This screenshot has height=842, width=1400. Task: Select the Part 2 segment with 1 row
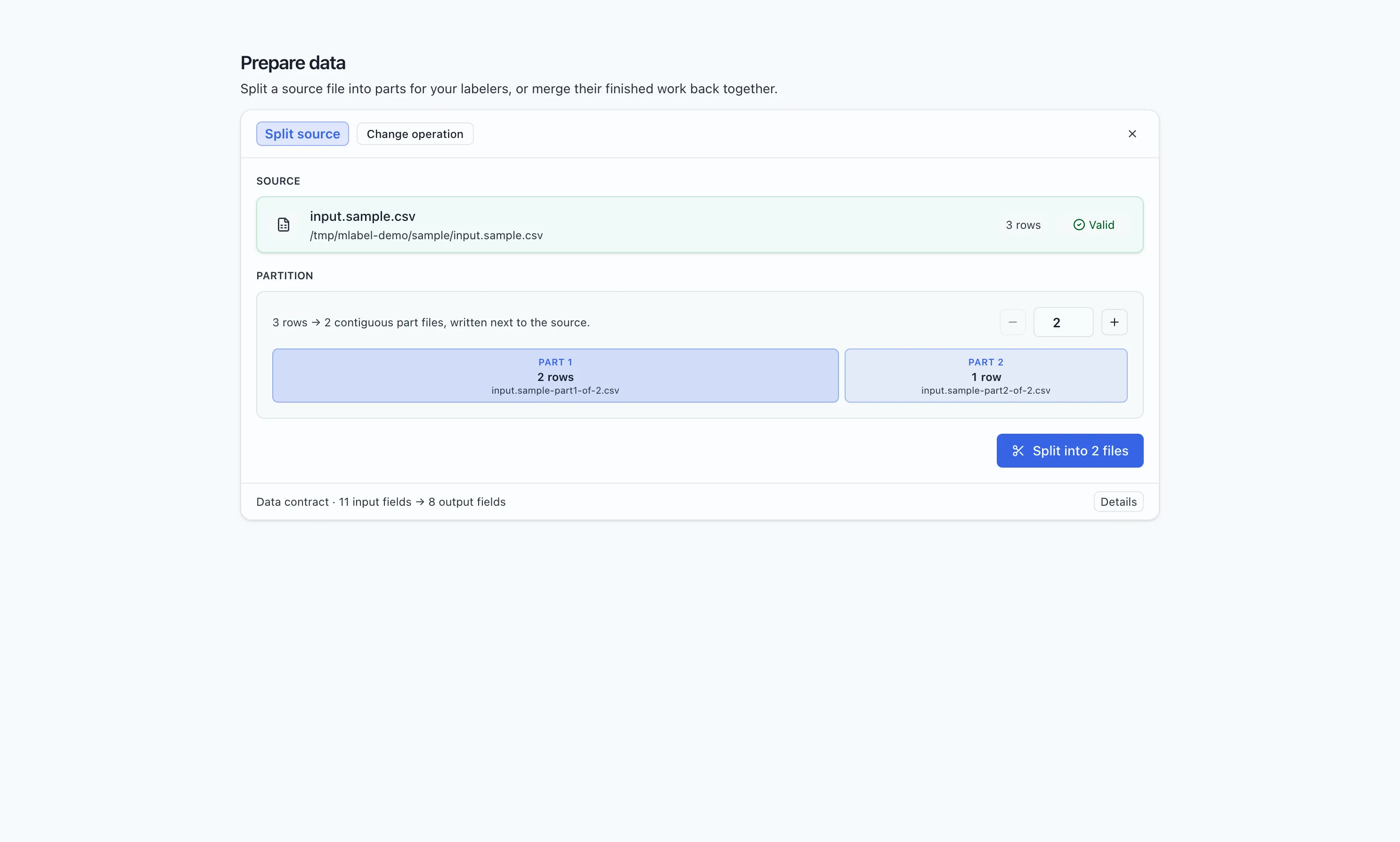(x=986, y=376)
